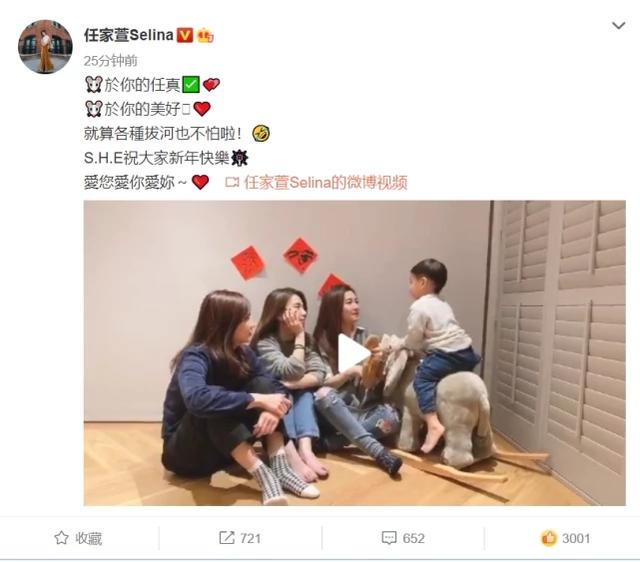Image resolution: width=640 pixels, height=562 pixels.
Task: Click the membership badge beside username
Action: tap(205, 36)
